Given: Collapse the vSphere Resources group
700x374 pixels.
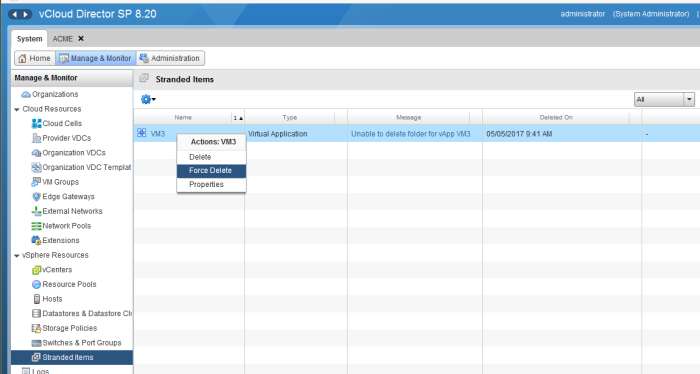Looking at the screenshot, I should (17, 256).
